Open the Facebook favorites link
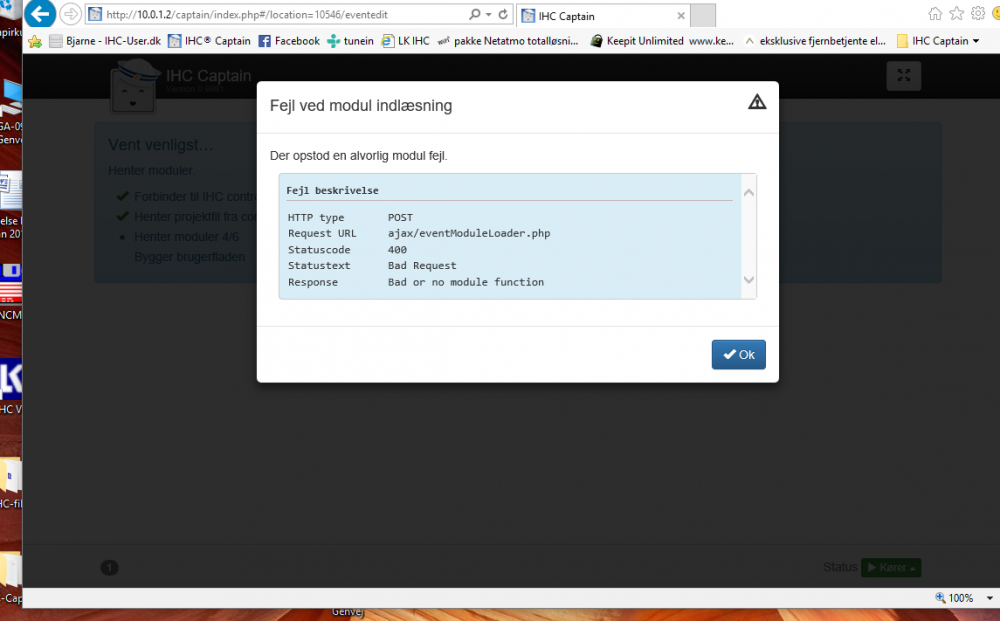This screenshot has width=1000, height=621. [289, 41]
